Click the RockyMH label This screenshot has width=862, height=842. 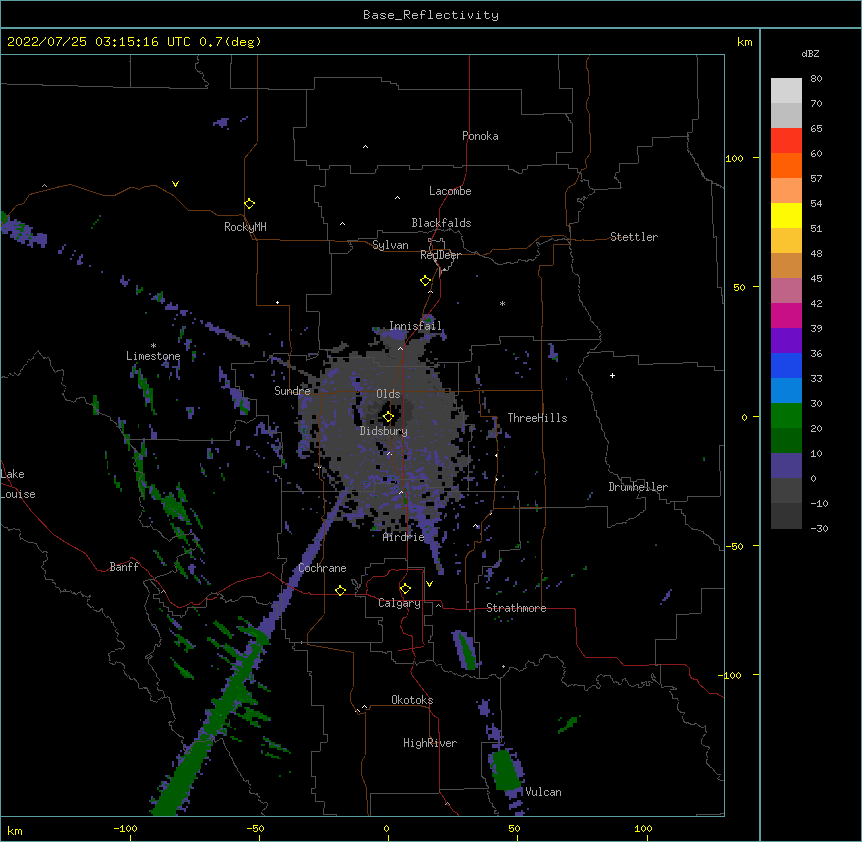(x=245, y=227)
